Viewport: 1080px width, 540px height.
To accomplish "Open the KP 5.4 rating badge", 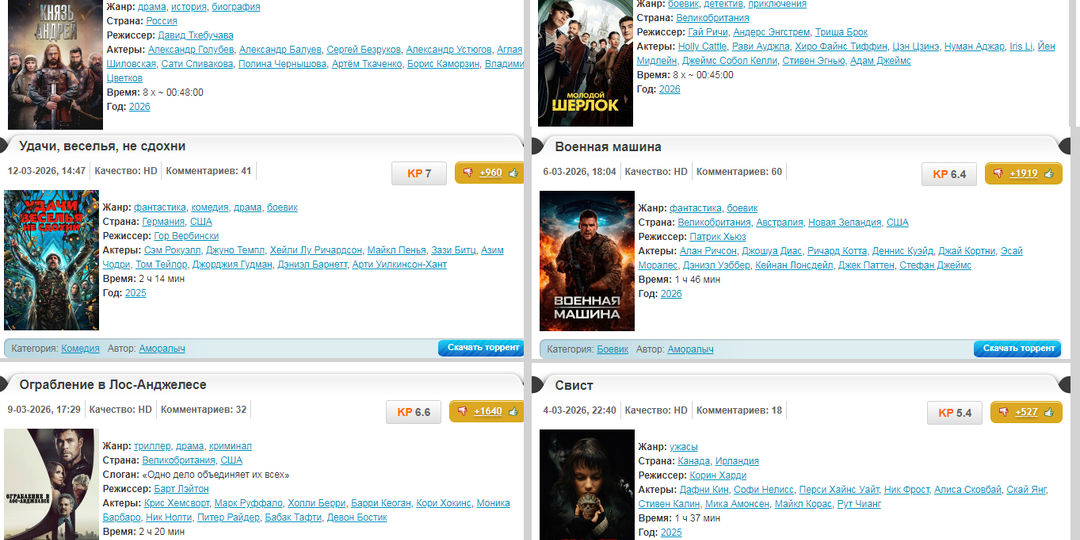I will click(x=955, y=413).
